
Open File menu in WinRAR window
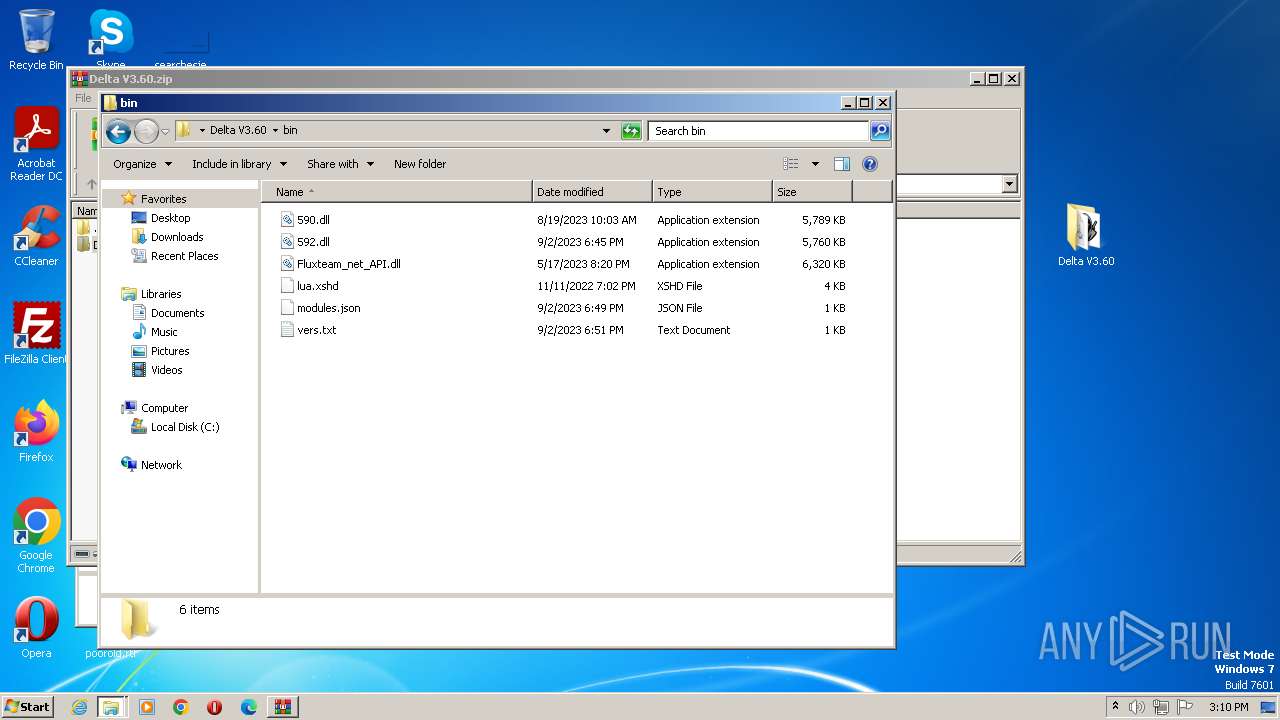(x=83, y=98)
